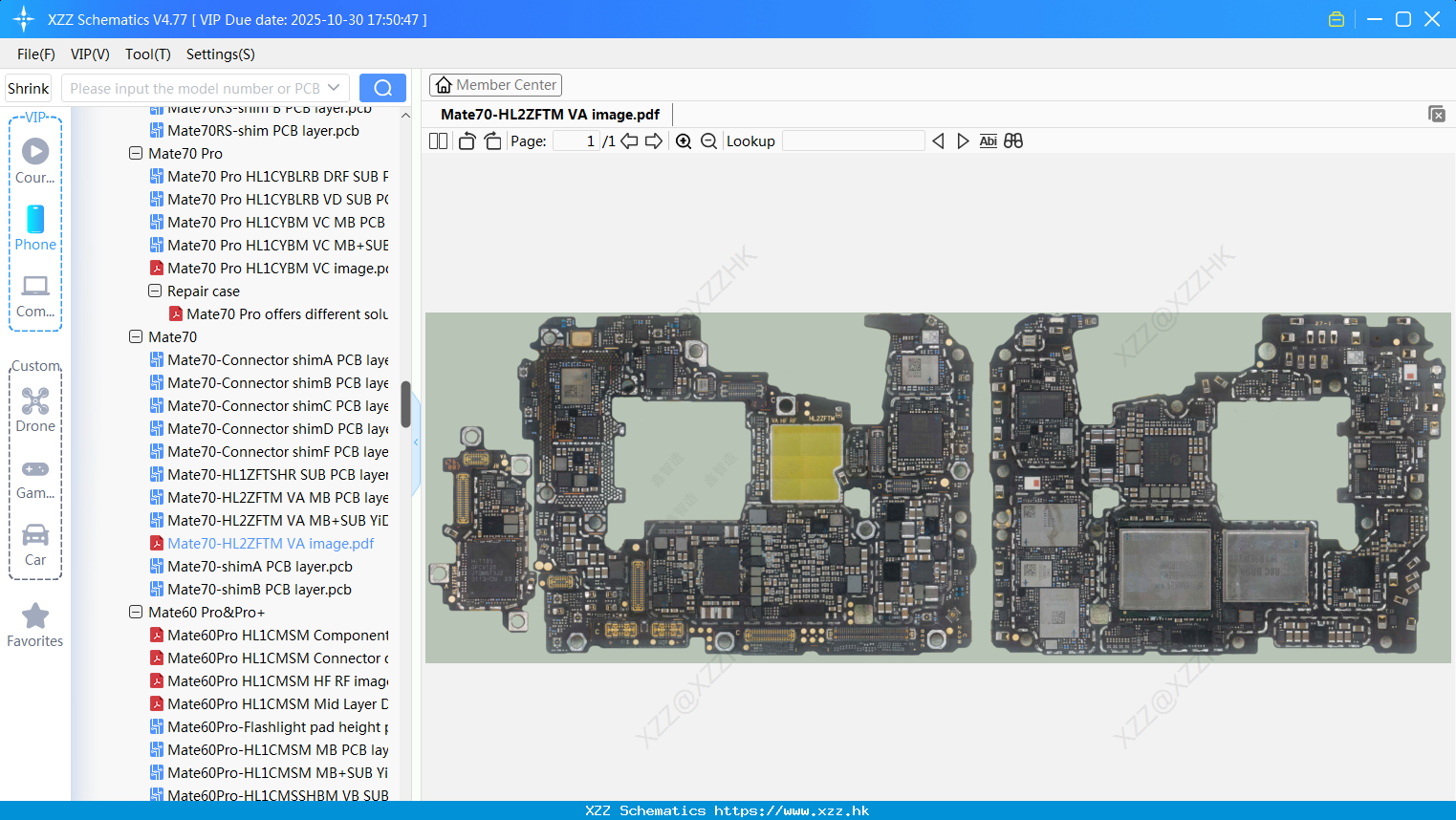The height and width of the screenshot is (820, 1456).
Task: Open Mate70 Pro HL1CYBM VC MB+SUB file
Action: [x=269, y=246]
